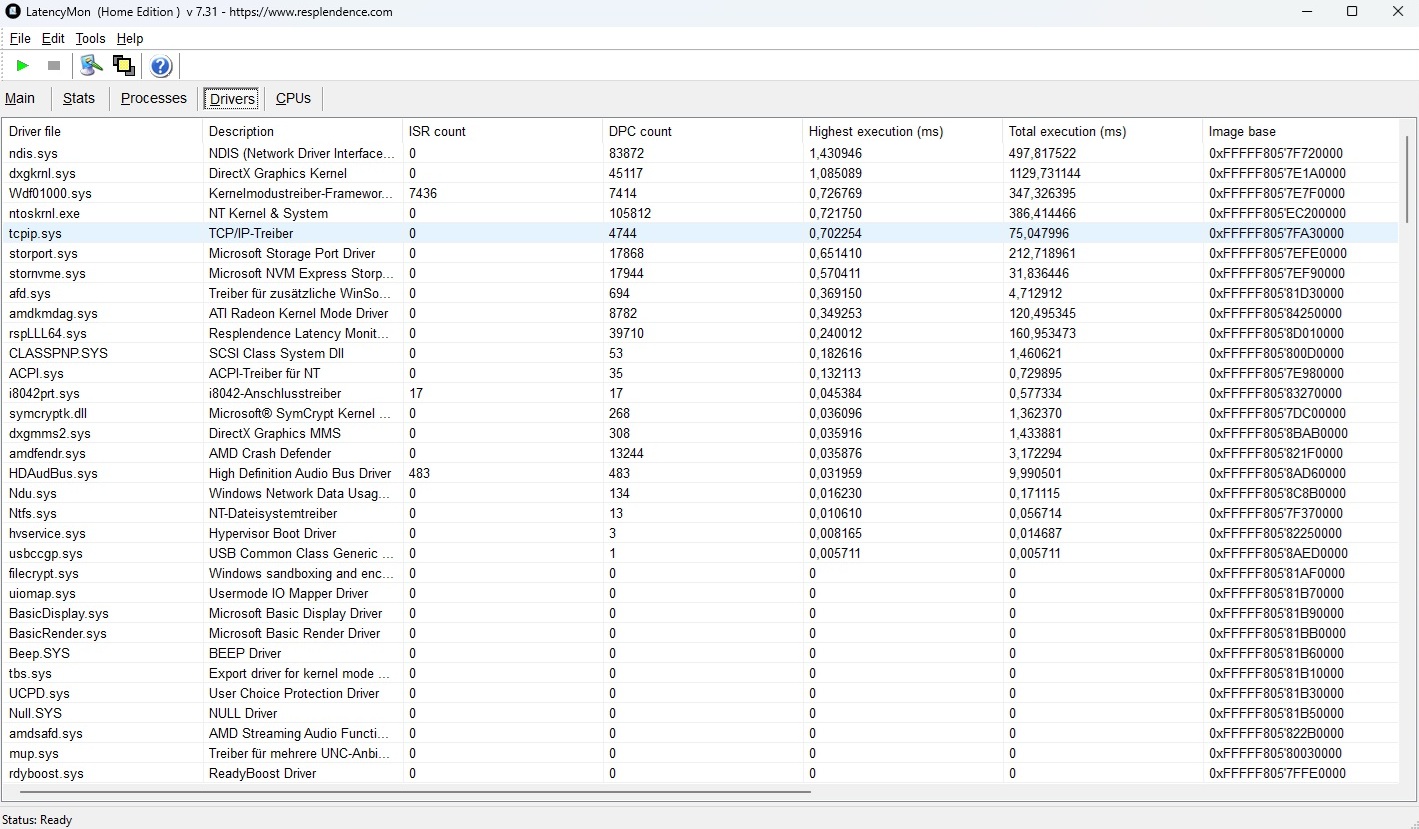Open the Tools menu
1419x829 pixels.
pyautogui.click(x=90, y=38)
